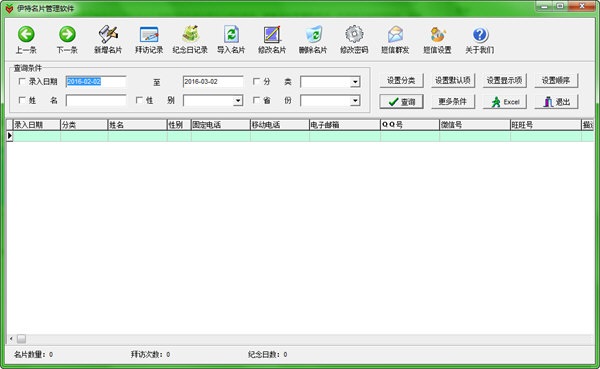Click the 电子邮箱 column header
Viewport: 600px width, 369px height.
click(x=345, y=125)
